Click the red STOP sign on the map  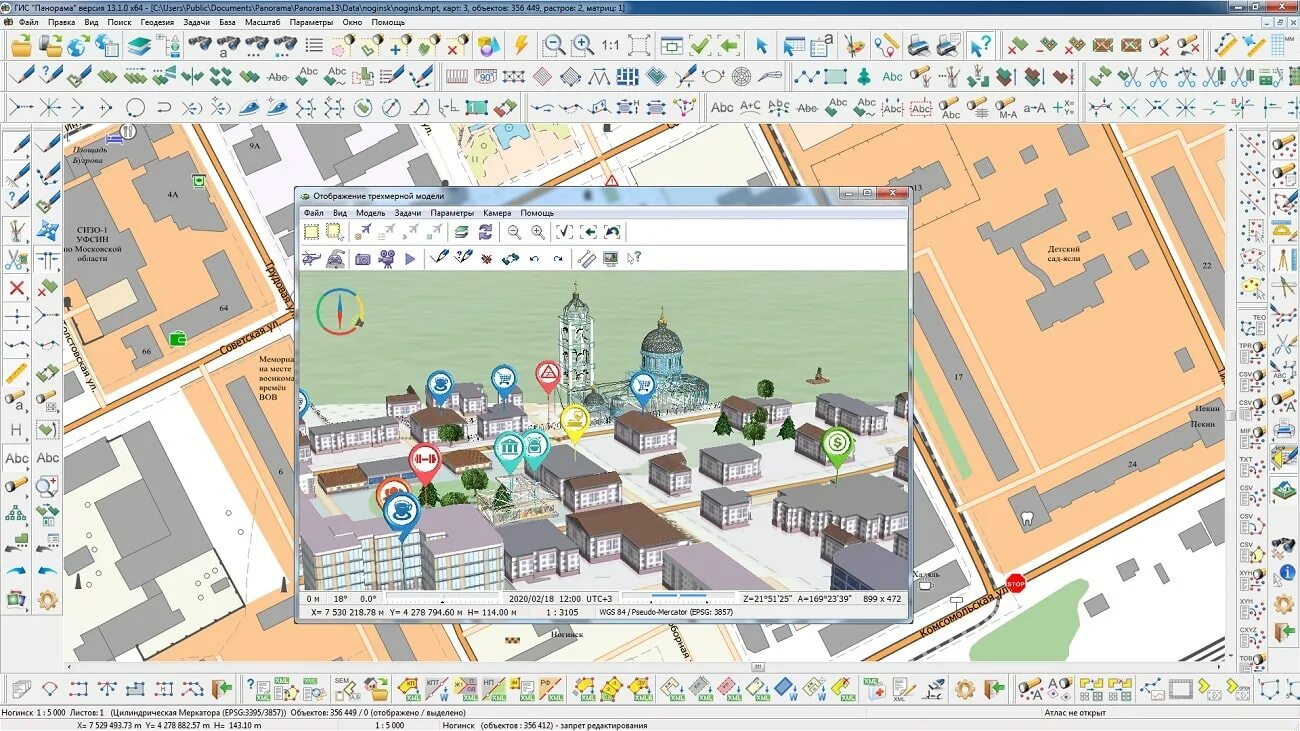click(x=1016, y=583)
